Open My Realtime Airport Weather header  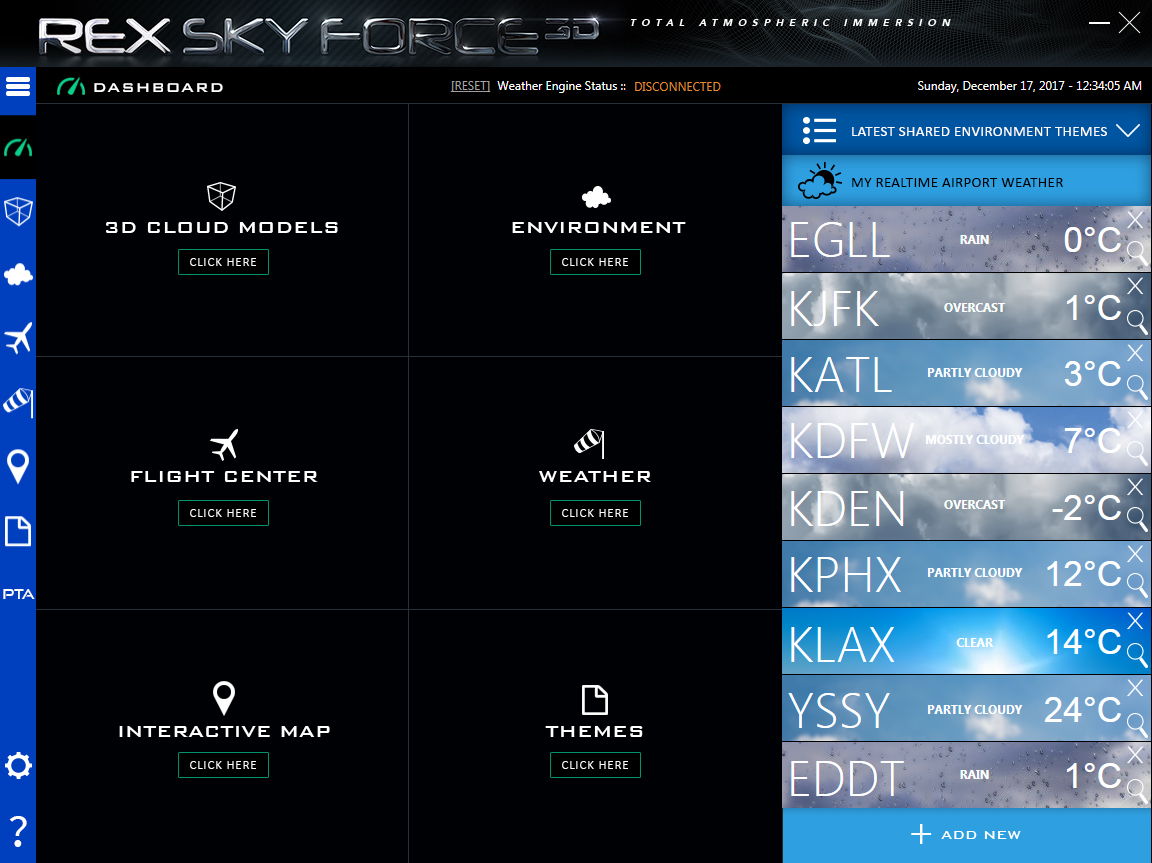click(x=967, y=182)
